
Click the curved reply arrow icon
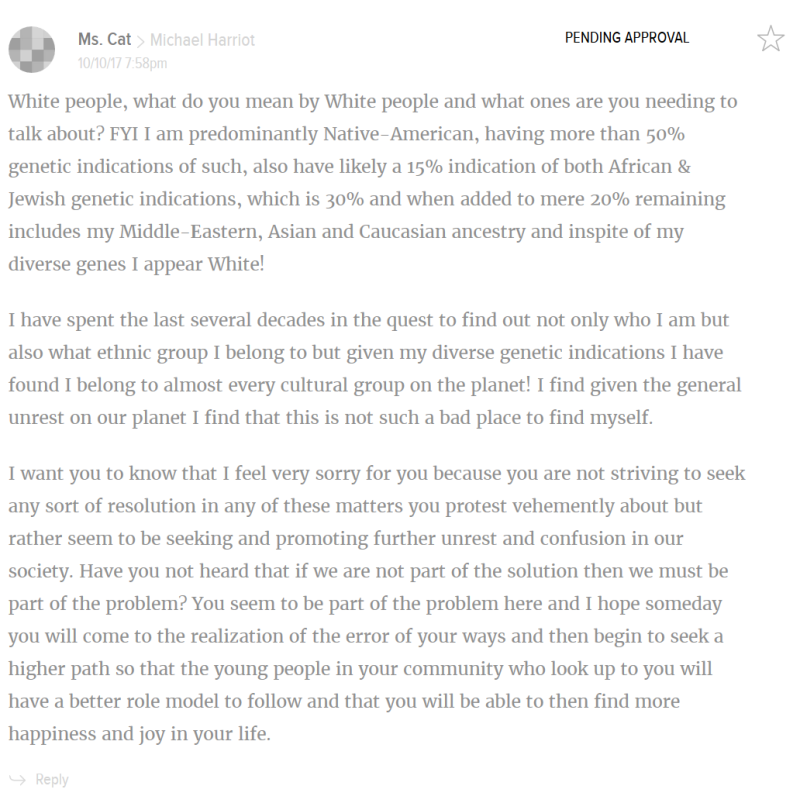coord(18,779)
